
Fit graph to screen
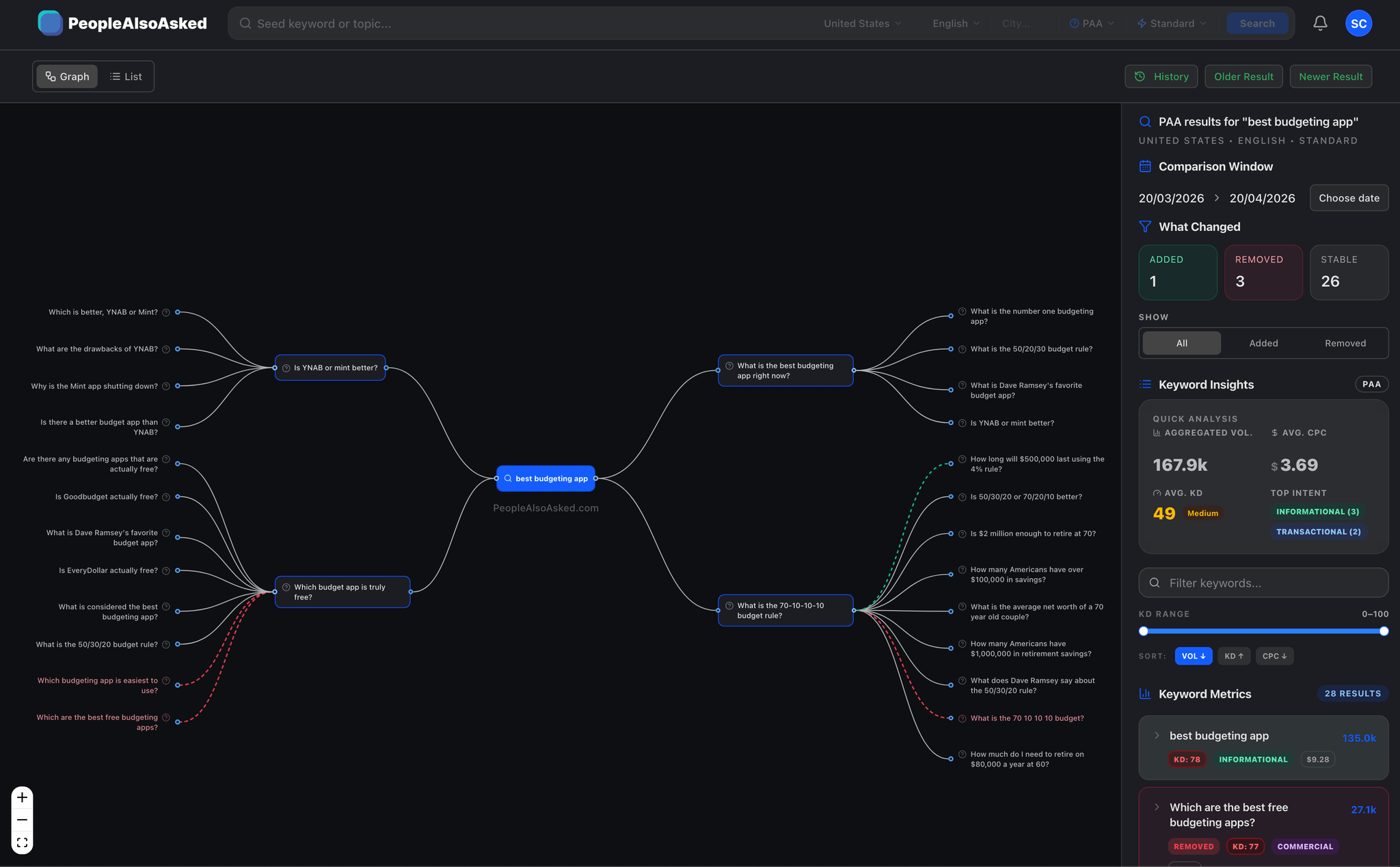point(22,842)
